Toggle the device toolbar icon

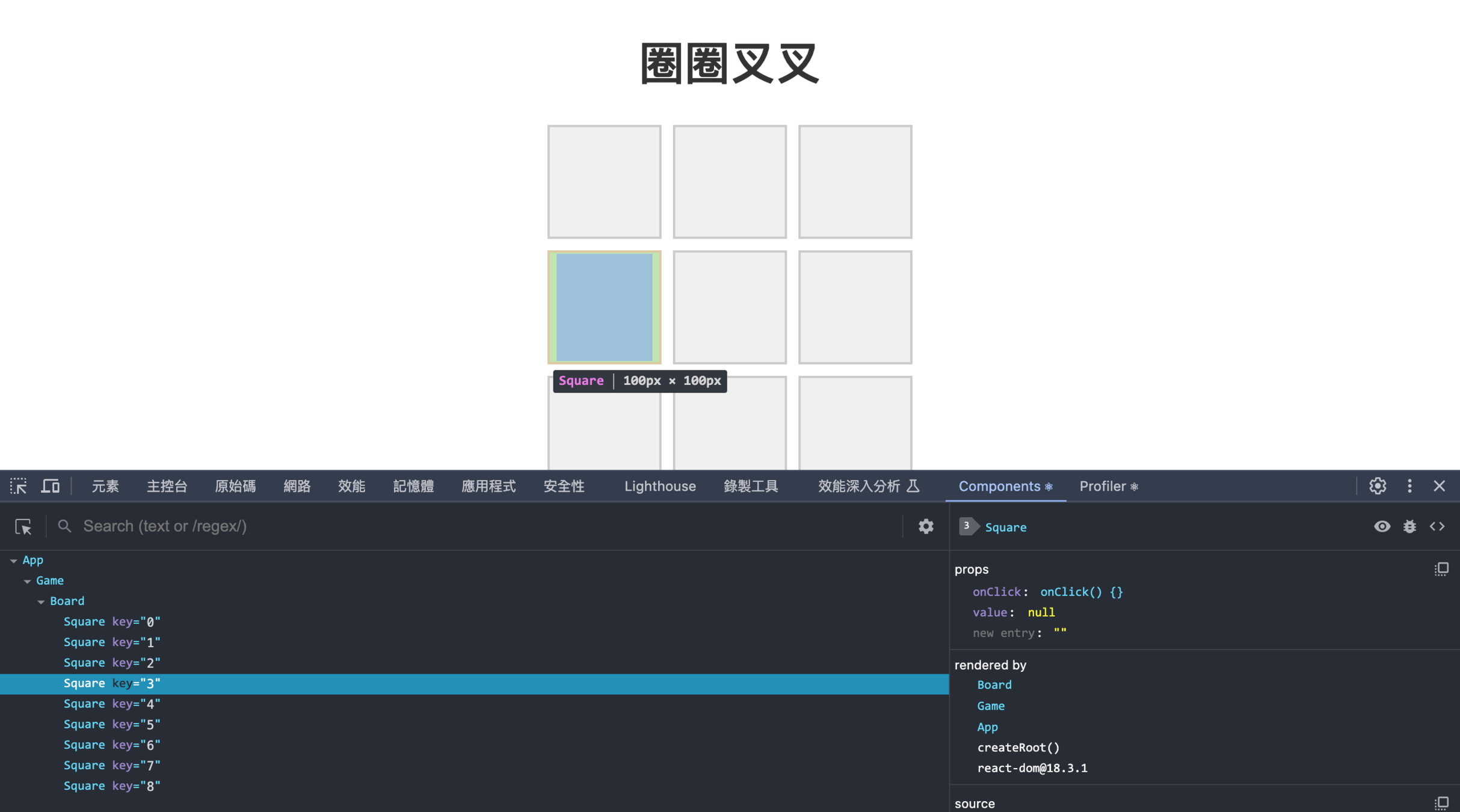pyautogui.click(x=51, y=486)
